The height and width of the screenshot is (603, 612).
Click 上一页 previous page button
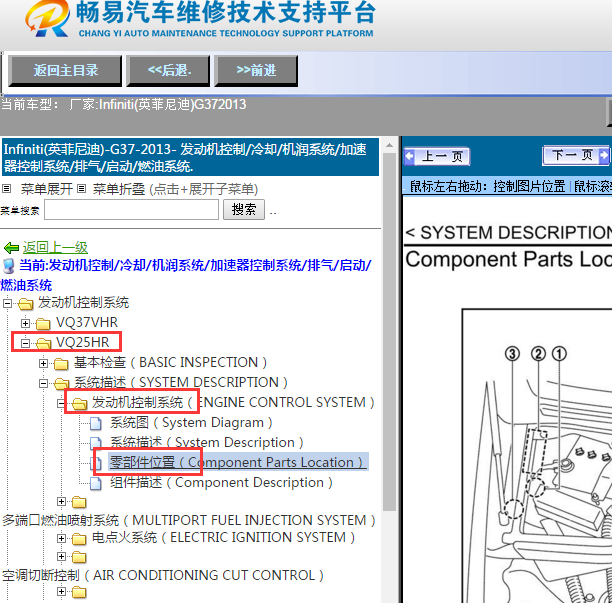(x=437, y=157)
